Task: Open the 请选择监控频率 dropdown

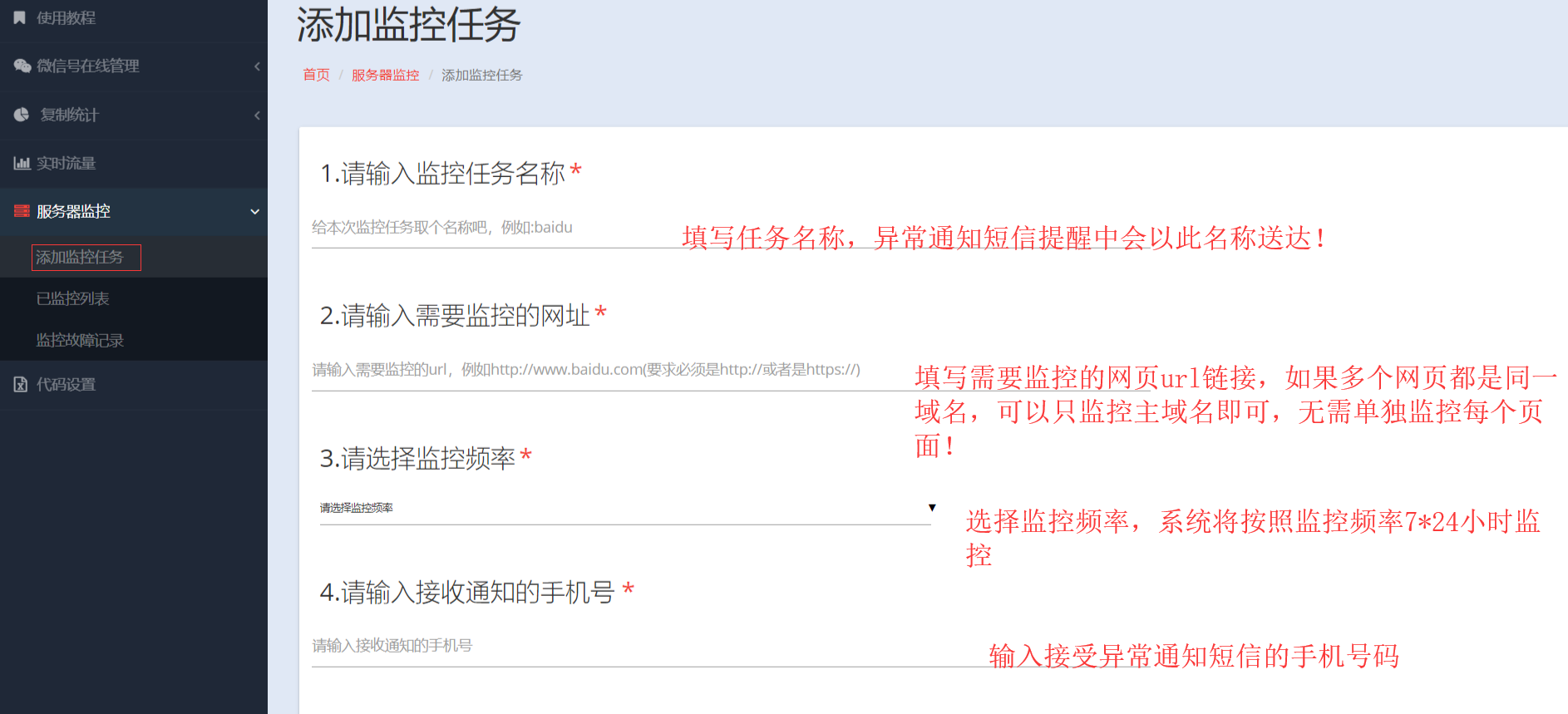Action: pyautogui.click(x=625, y=508)
